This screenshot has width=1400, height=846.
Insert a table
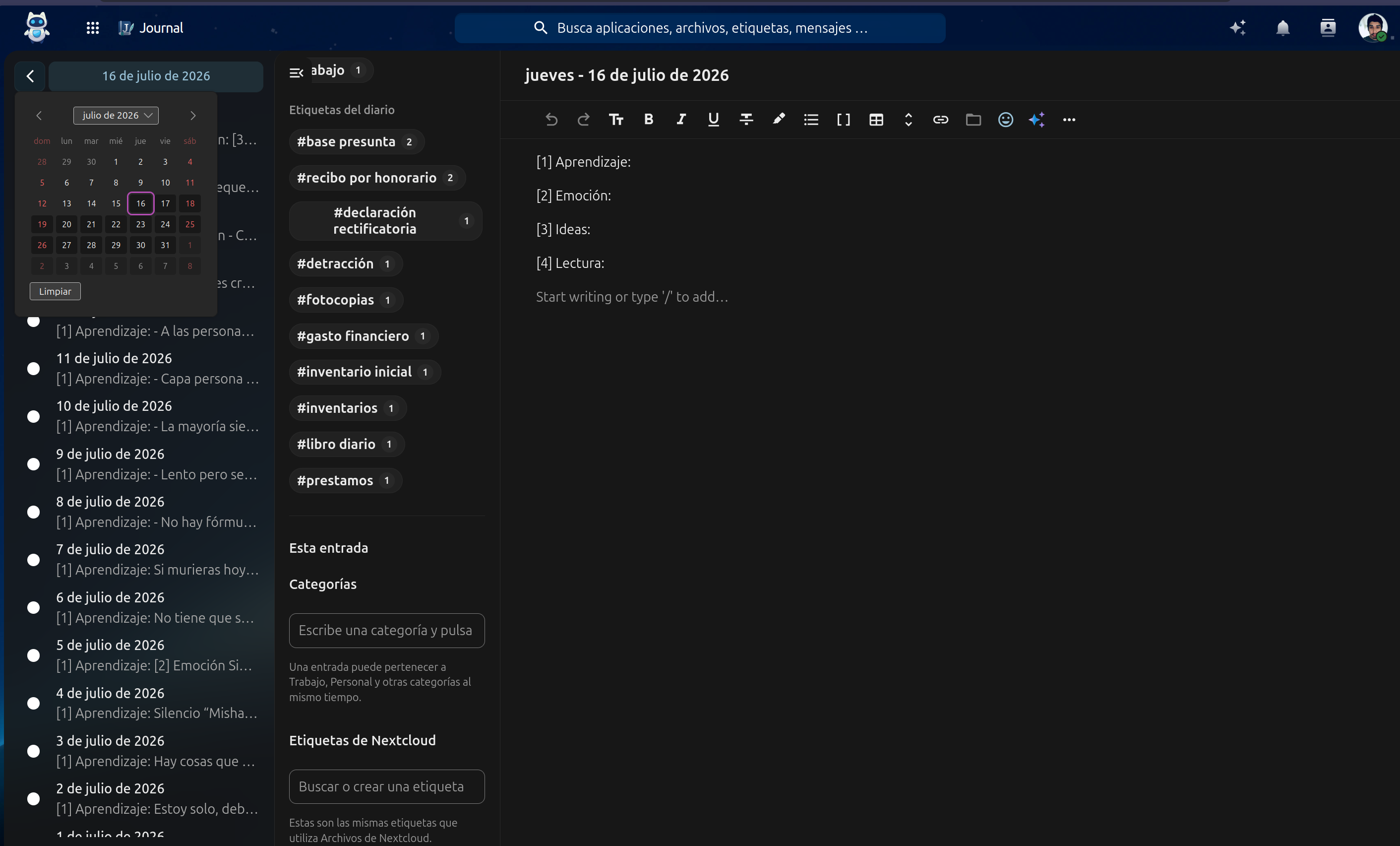876,120
